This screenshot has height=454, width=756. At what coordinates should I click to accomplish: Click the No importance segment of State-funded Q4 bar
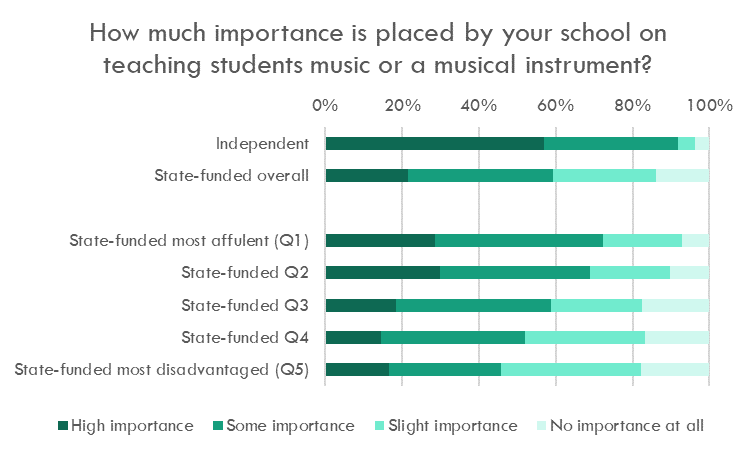677,337
